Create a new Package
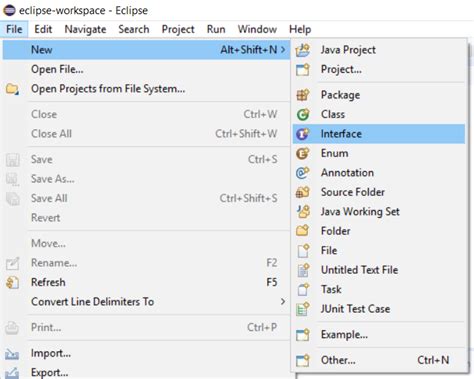This screenshot has width=474, height=379. coord(379,95)
